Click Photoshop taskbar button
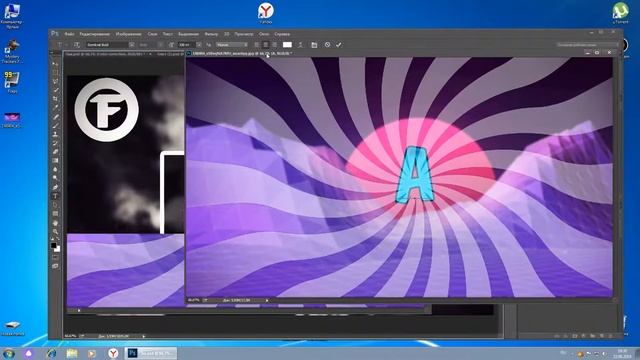The image size is (640, 360). (151, 353)
